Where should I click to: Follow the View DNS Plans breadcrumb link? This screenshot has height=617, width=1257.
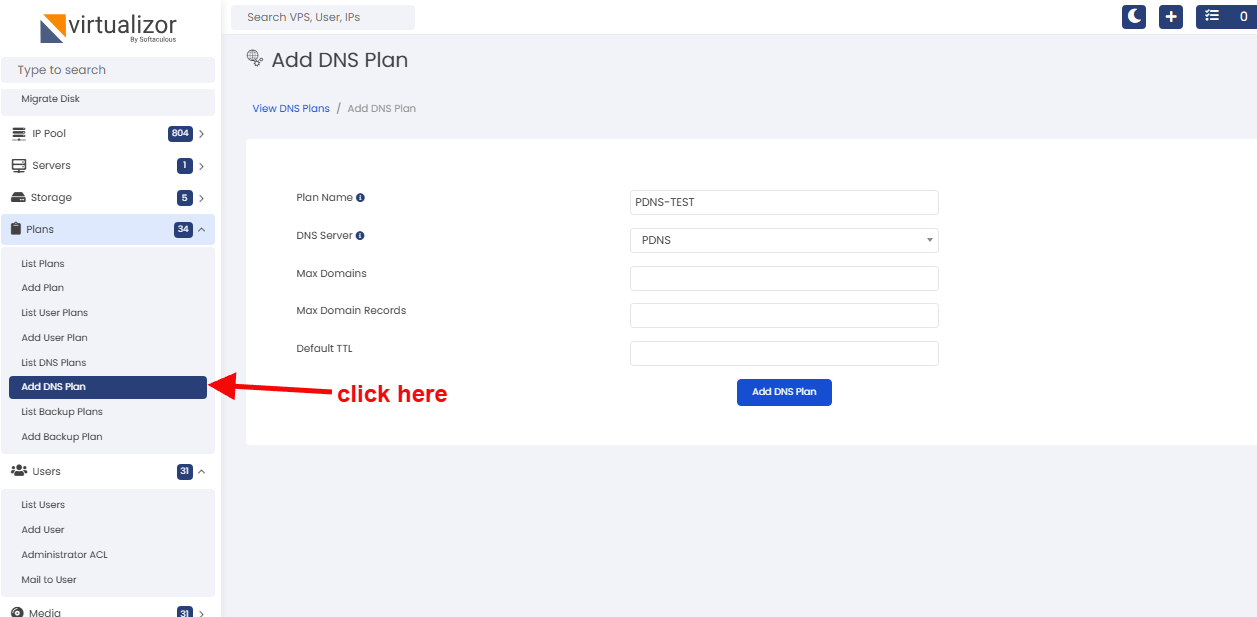tap(291, 108)
